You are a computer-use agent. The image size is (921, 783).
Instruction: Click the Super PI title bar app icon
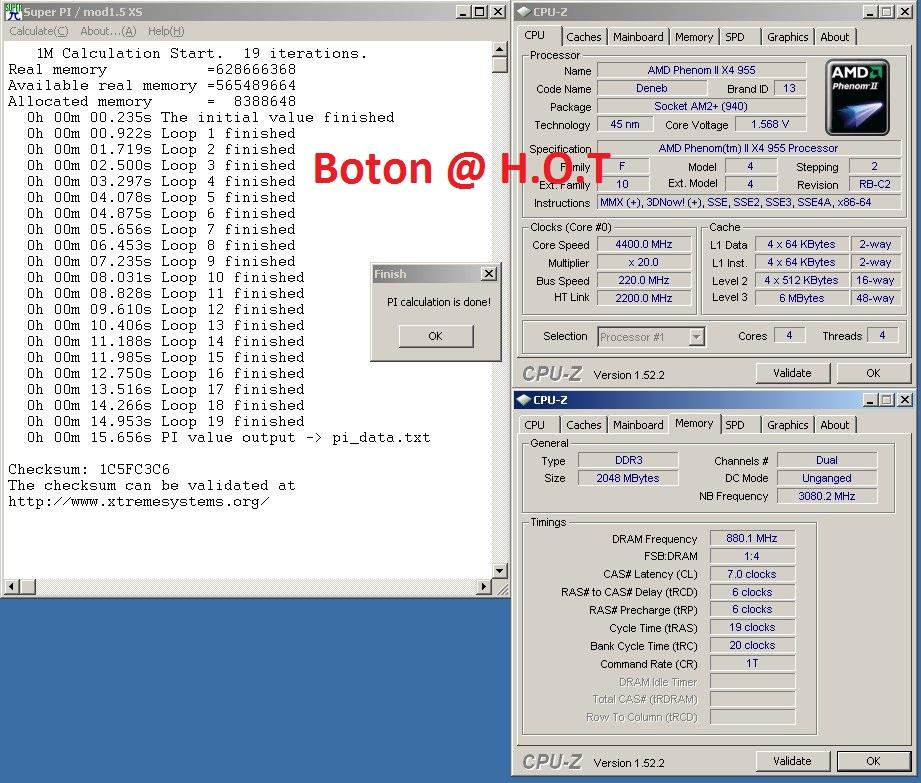pyautogui.click(x=13, y=11)
